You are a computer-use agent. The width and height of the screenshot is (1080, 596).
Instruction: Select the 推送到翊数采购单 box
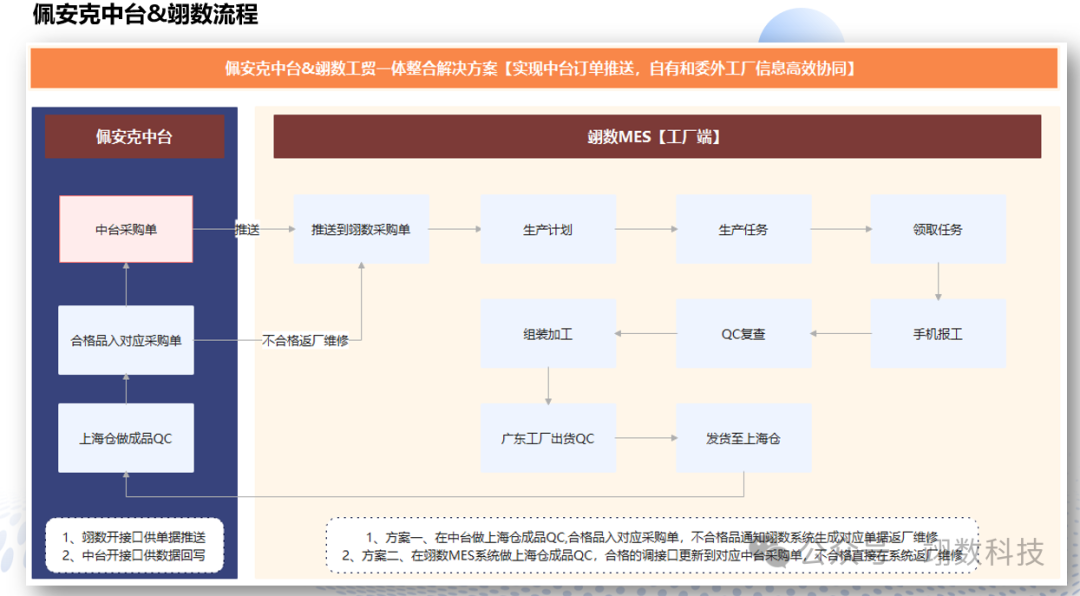click(361, 229)
